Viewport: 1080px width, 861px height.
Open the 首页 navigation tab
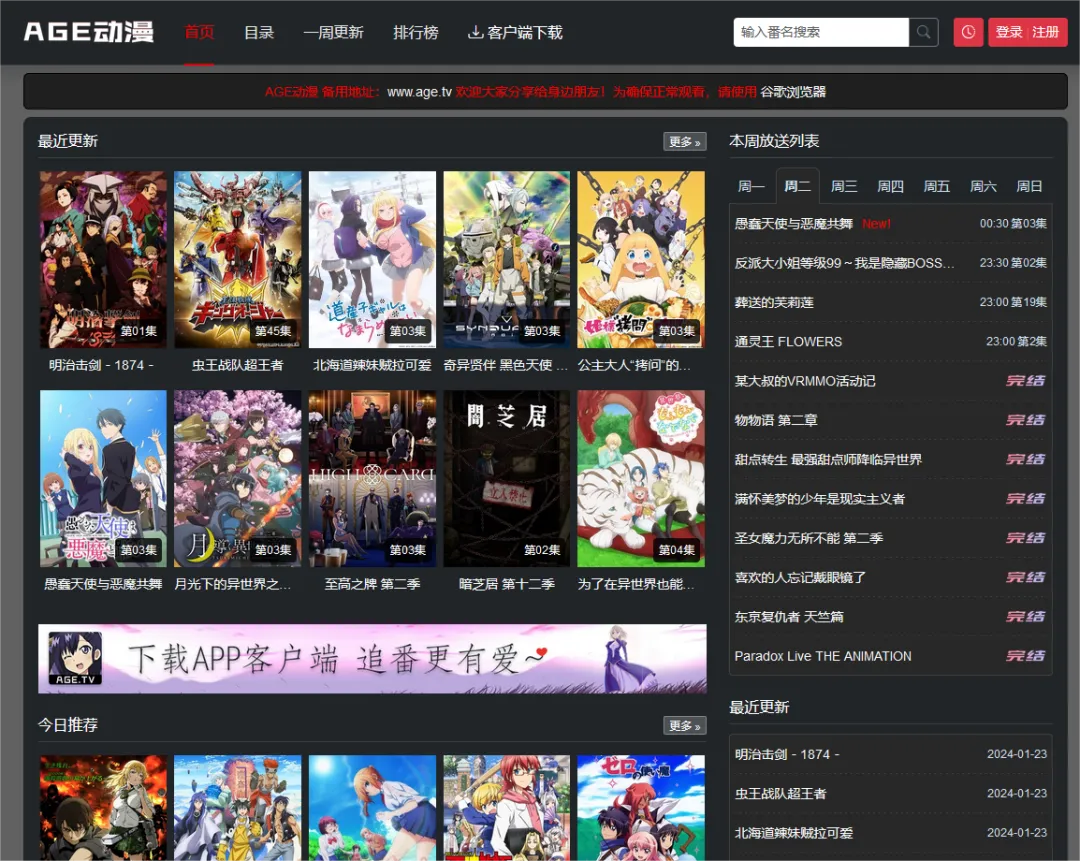coord(199,32)
